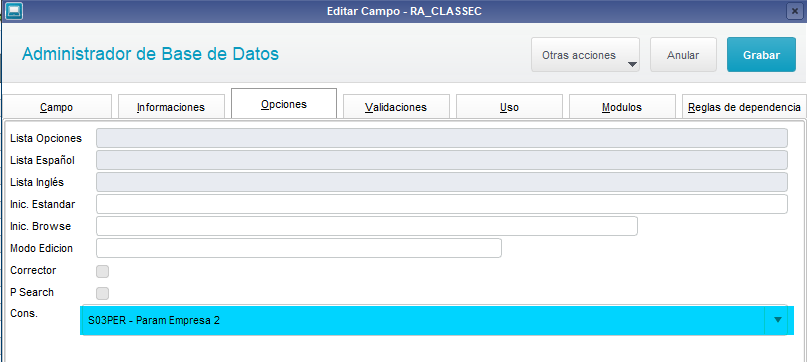Viewport: 807px width, 362px height.
Task: Go to the Validaciones tab
Action: coord(396,107)
